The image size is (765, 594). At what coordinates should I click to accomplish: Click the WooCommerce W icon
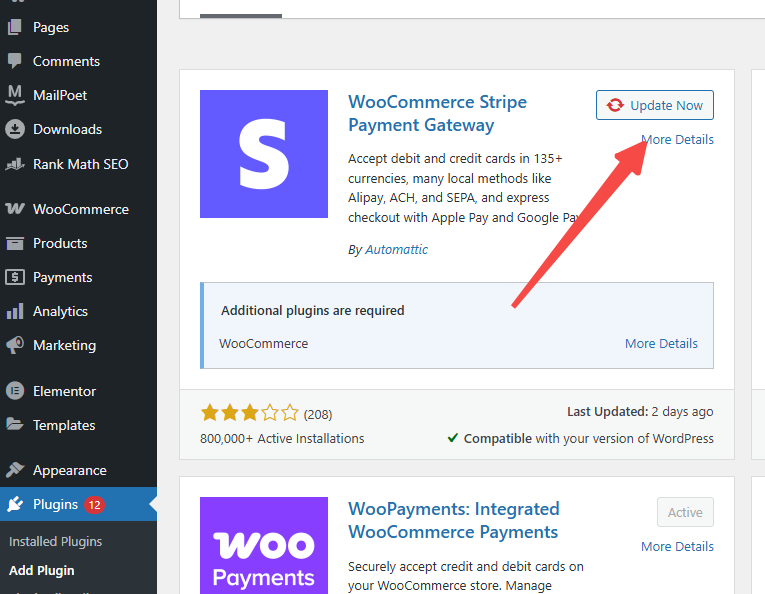pyautogui.click(x=15, y=209)
